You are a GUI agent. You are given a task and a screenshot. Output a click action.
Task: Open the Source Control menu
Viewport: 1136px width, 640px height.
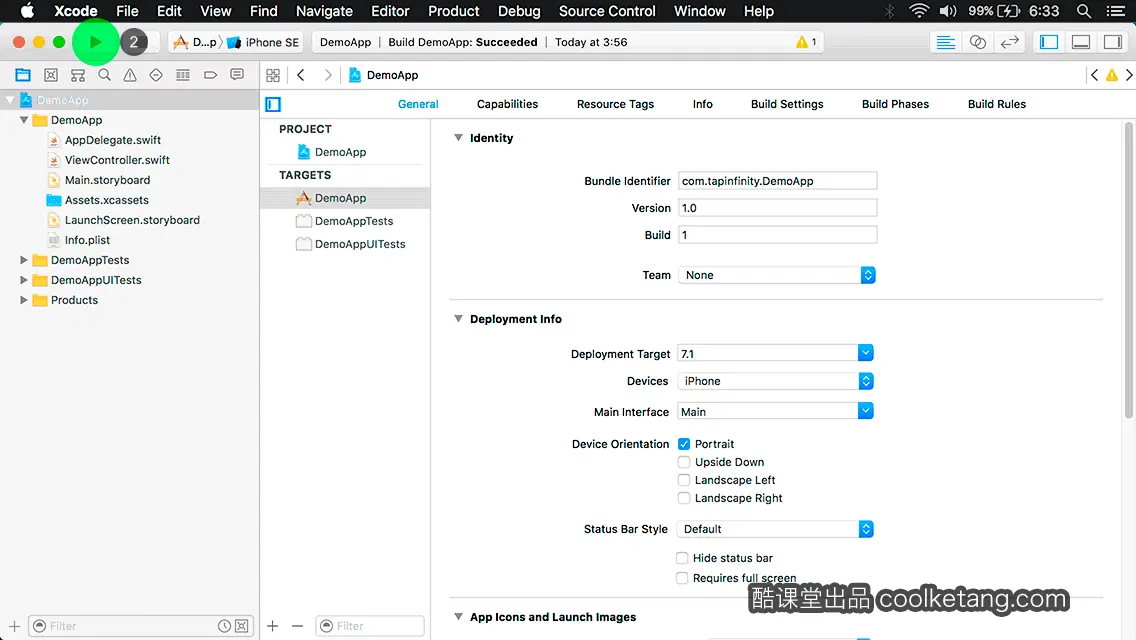[607, 11]
